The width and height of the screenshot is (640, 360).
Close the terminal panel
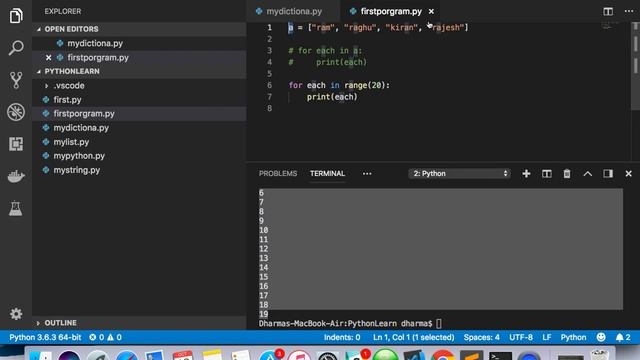click(x=629, y=173)
